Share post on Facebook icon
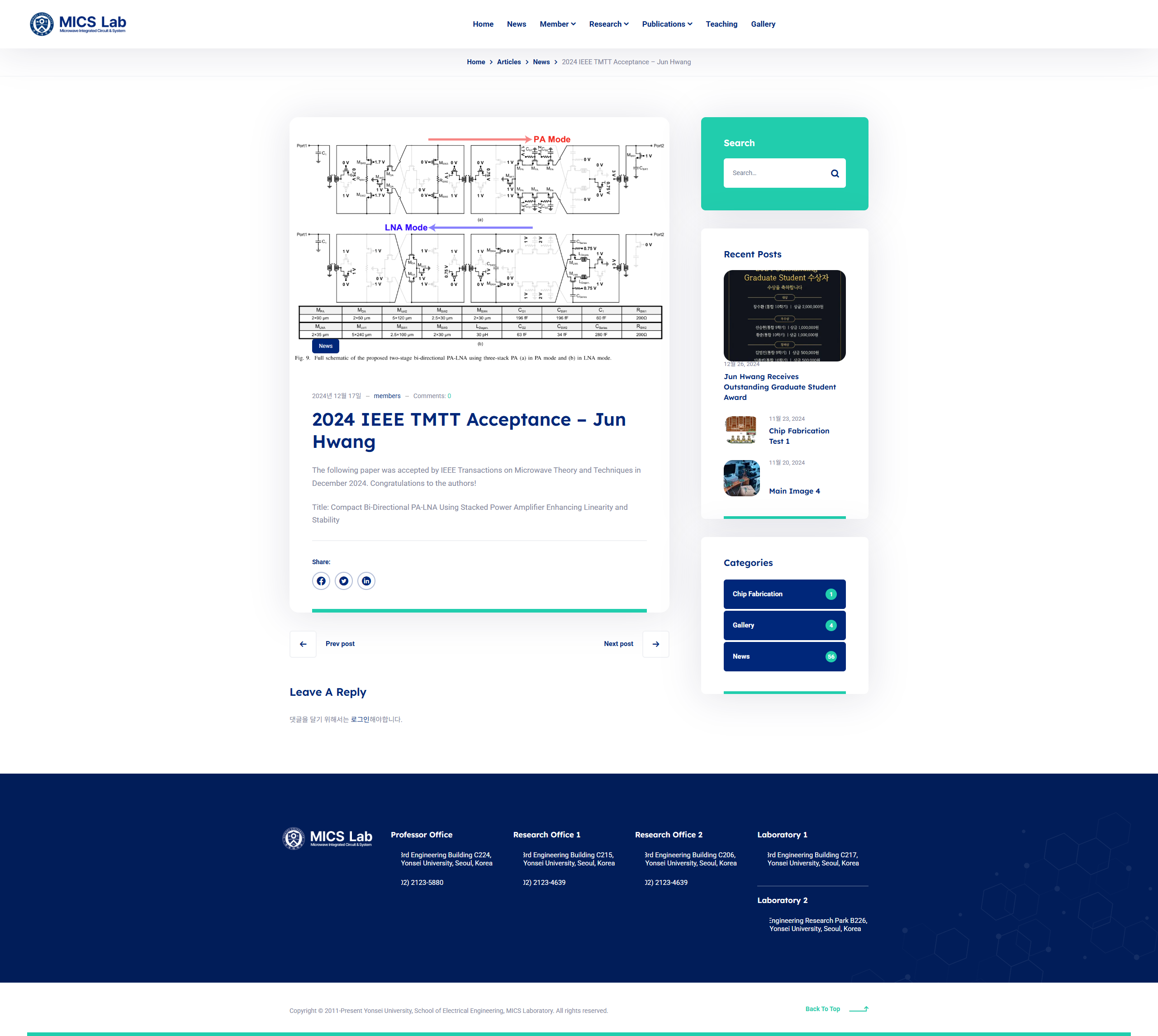1158x1036 pixels. pos(321,580)
